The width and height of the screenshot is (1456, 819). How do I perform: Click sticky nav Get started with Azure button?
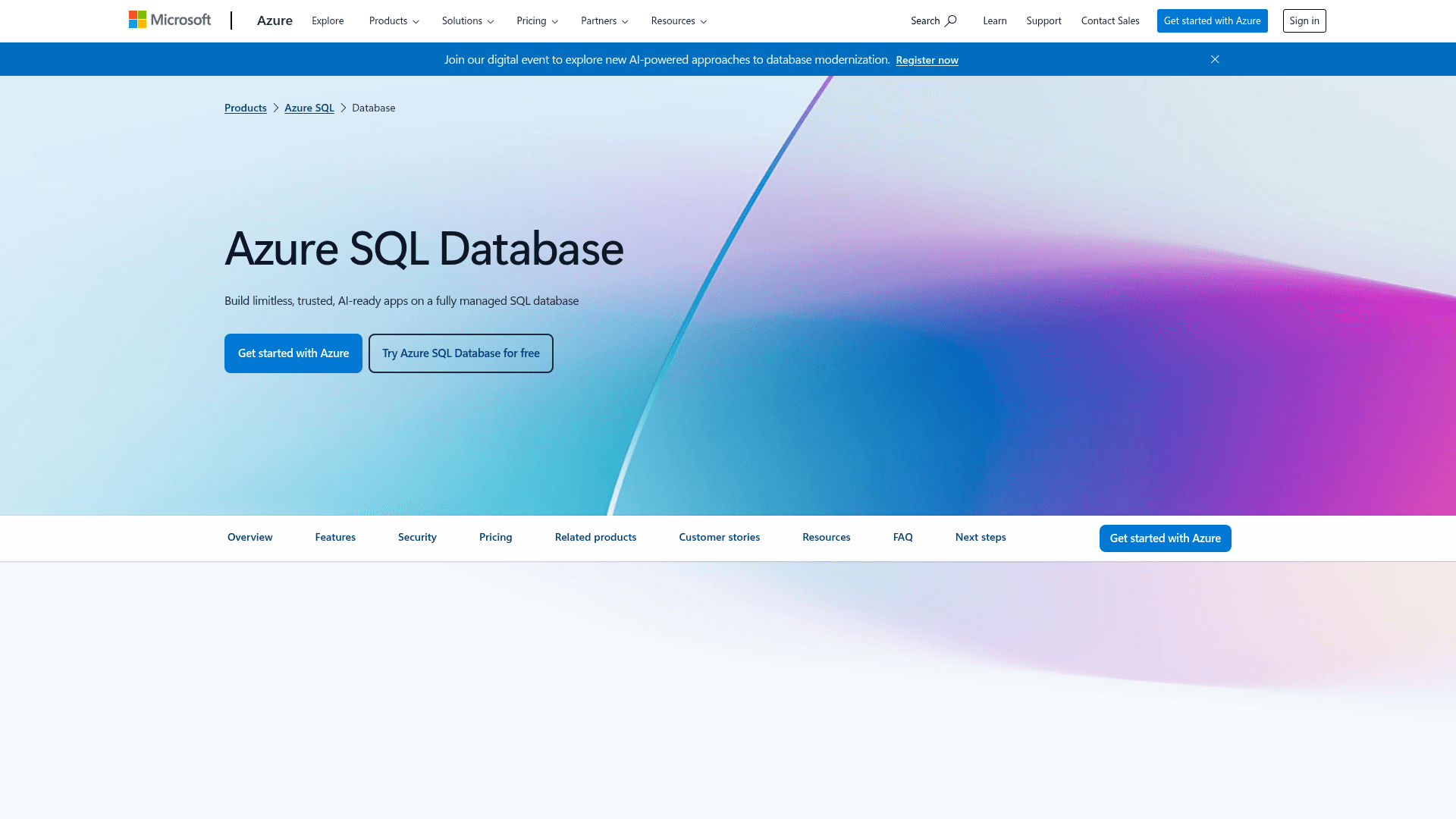1166,538
